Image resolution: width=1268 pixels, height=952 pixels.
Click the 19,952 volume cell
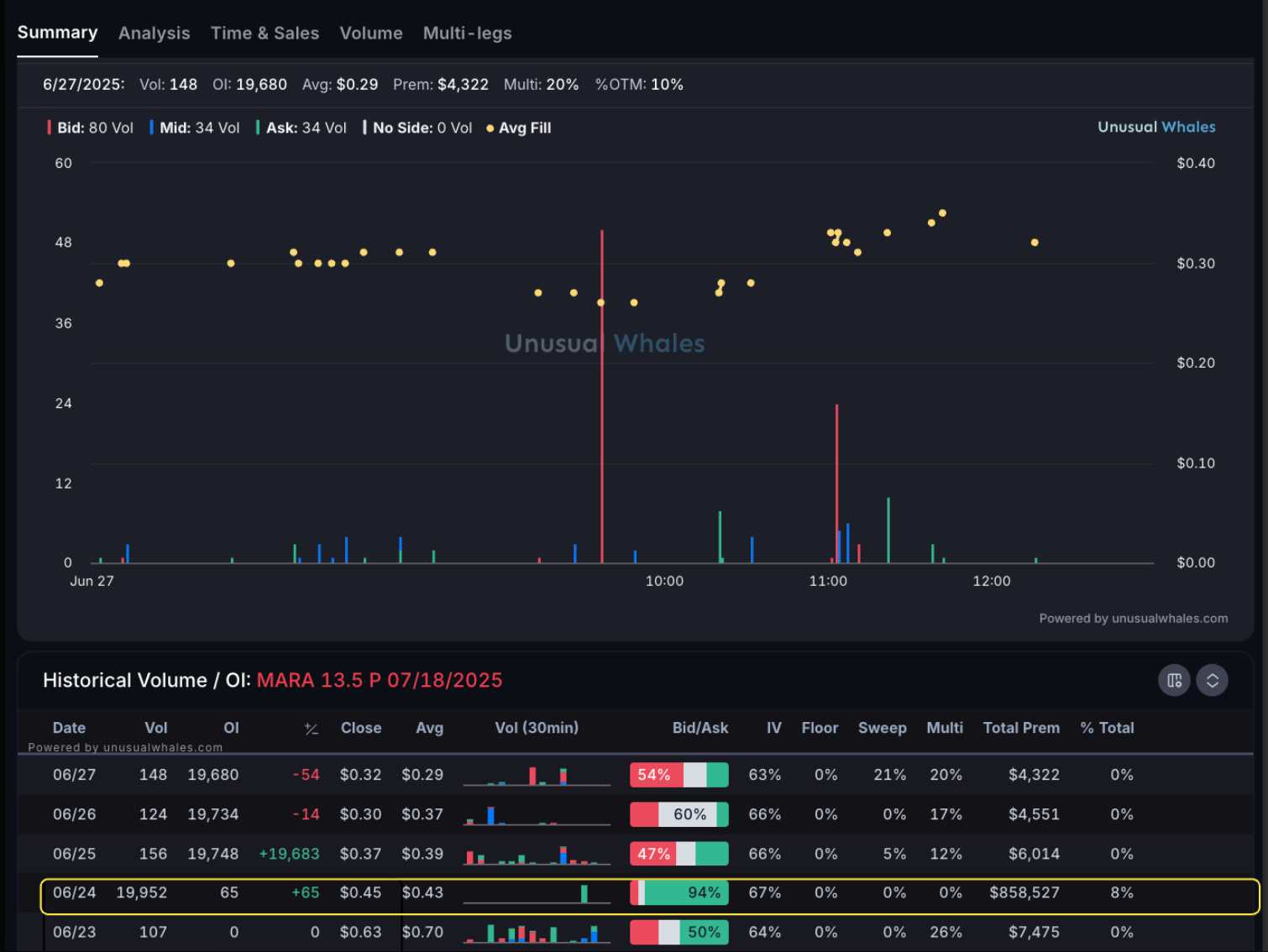142,892
